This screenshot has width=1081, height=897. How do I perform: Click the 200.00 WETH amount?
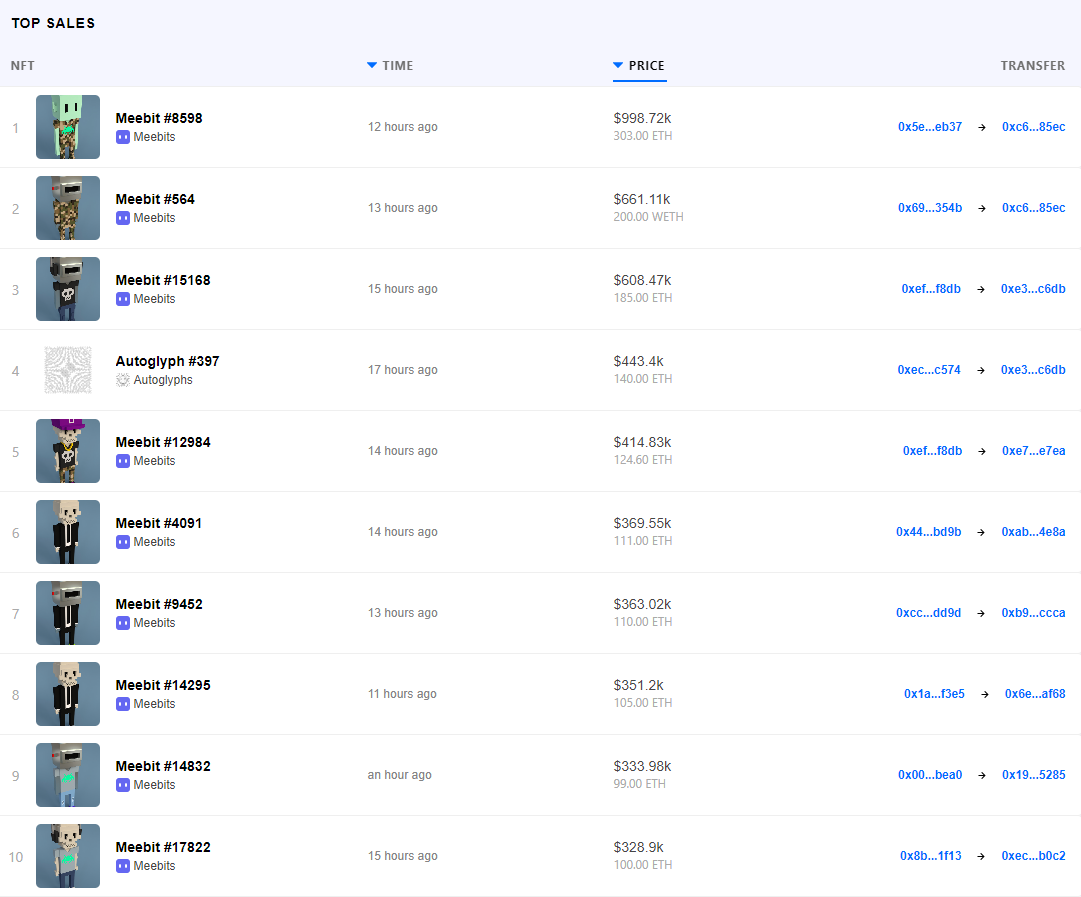648,216
